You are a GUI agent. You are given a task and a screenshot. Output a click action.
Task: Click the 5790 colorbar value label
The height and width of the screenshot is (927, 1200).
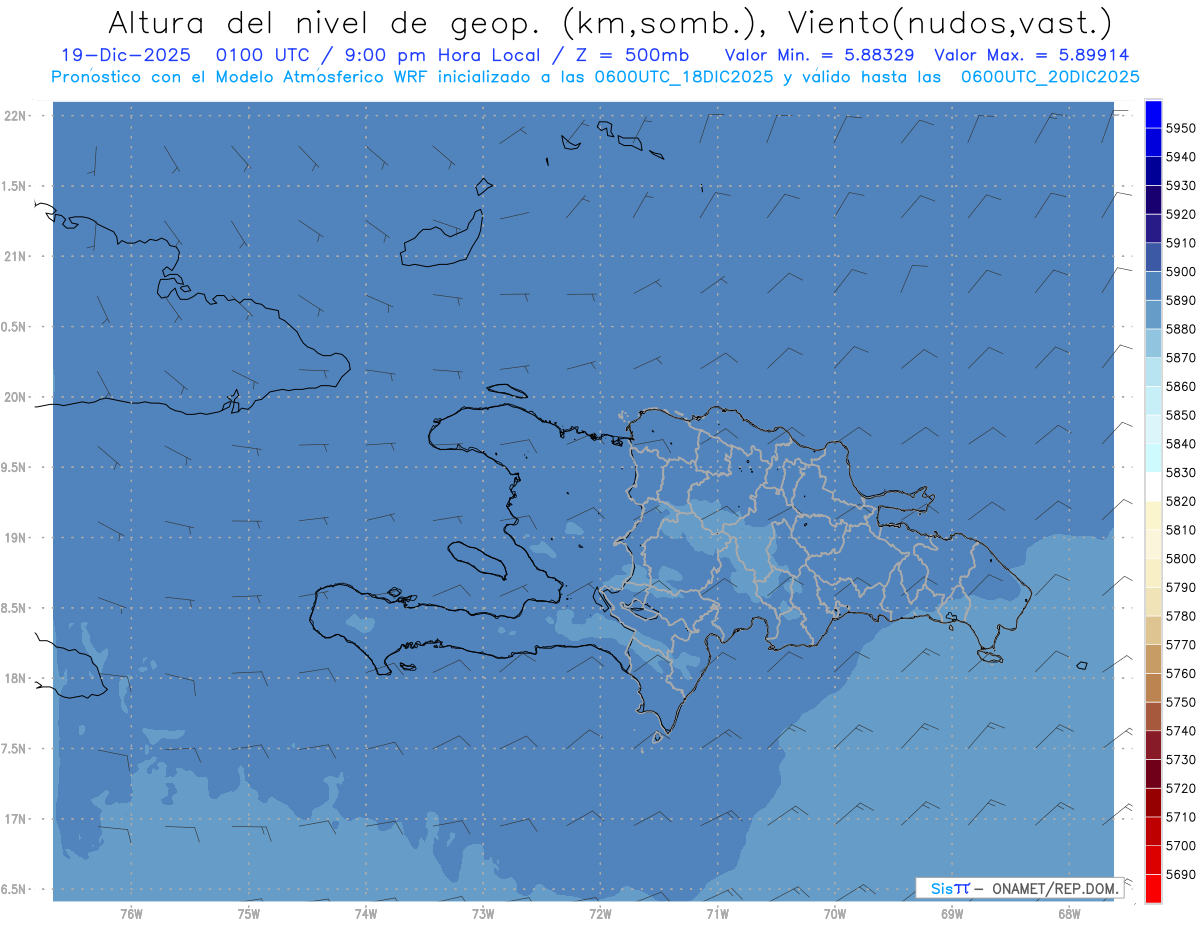pos(1180,587)
